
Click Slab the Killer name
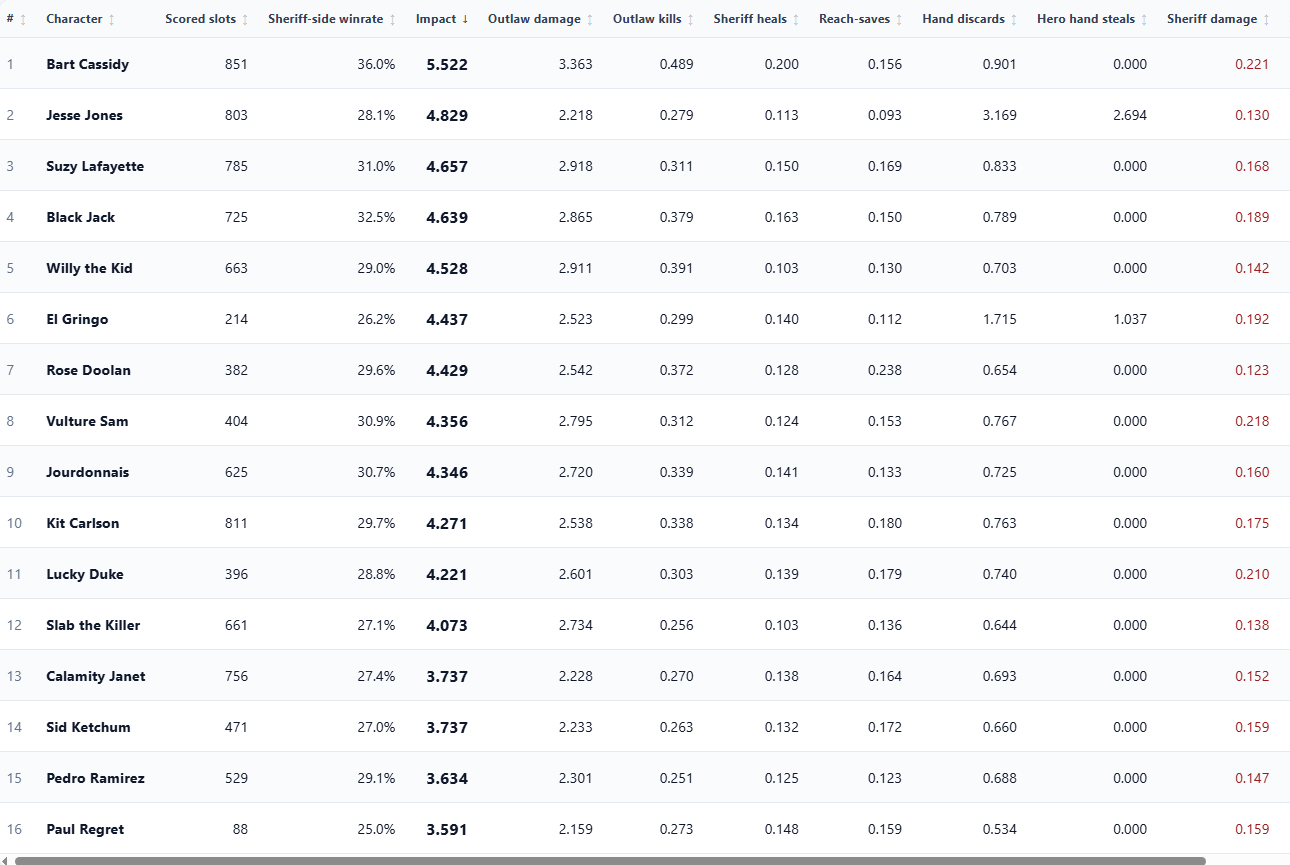[x=93, y=625]
